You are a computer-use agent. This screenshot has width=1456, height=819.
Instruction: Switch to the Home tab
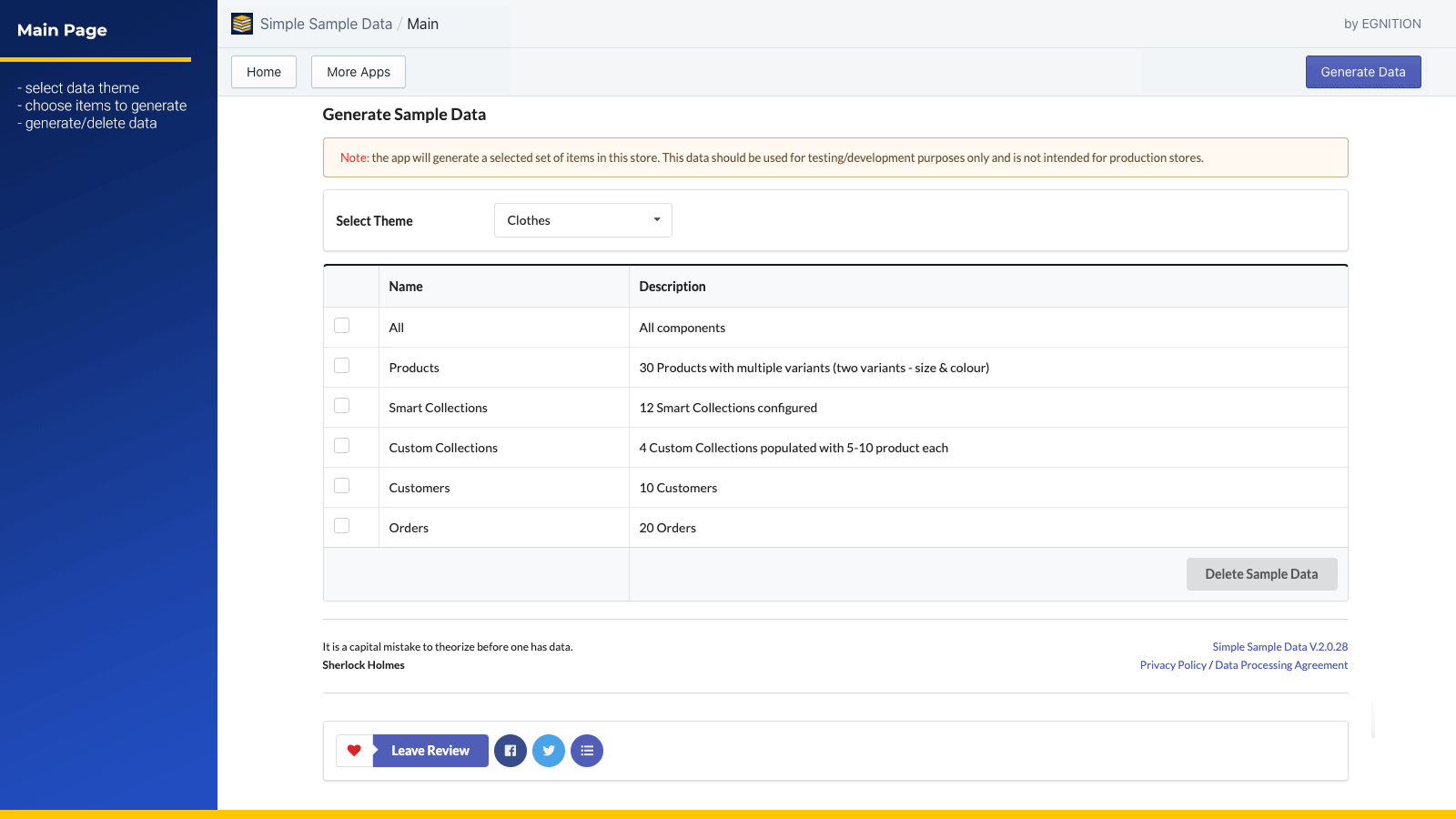coord(263,71)
